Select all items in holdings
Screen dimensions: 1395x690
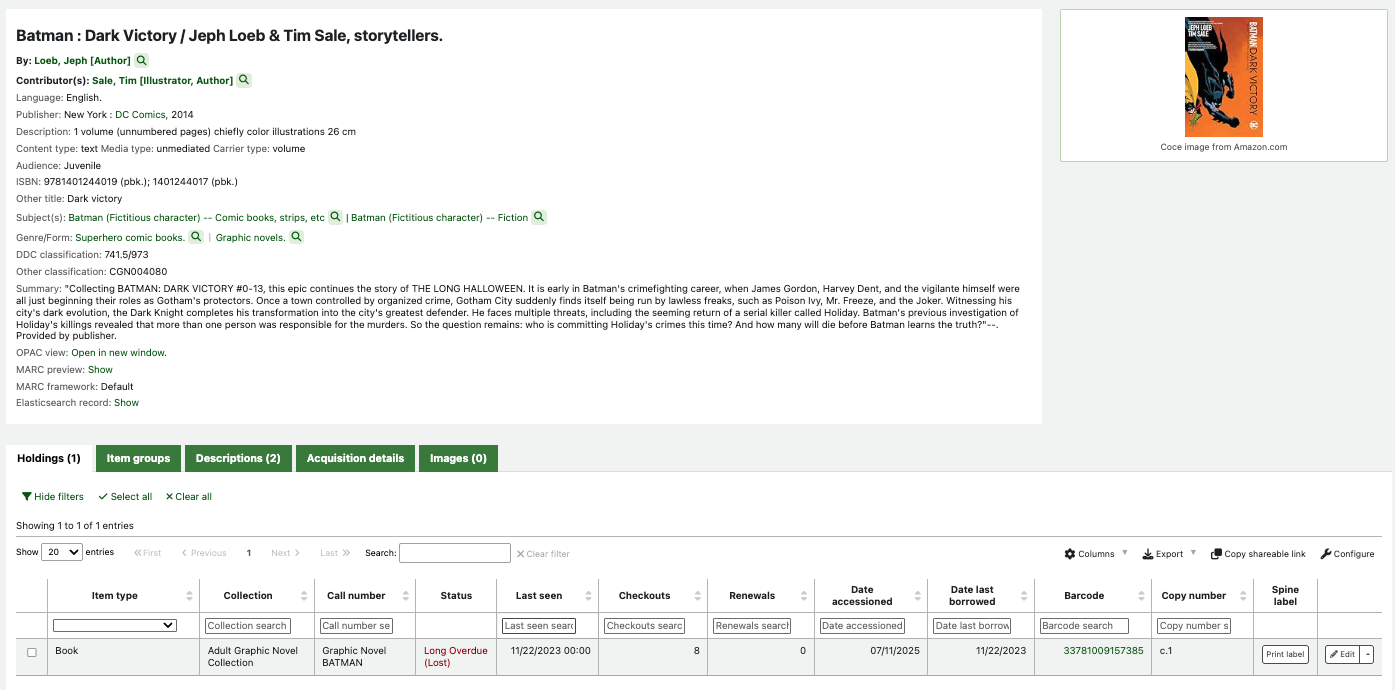pos(125,497)
